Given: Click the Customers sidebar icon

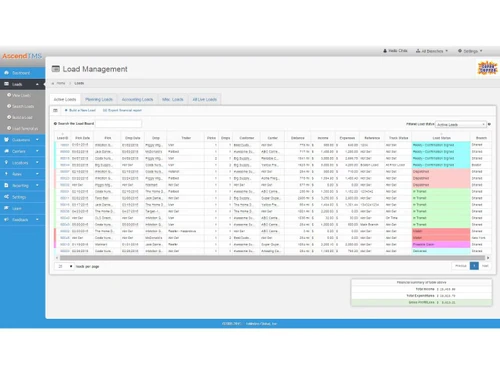Looking at the screenshot, I should [x=6, y=140].
